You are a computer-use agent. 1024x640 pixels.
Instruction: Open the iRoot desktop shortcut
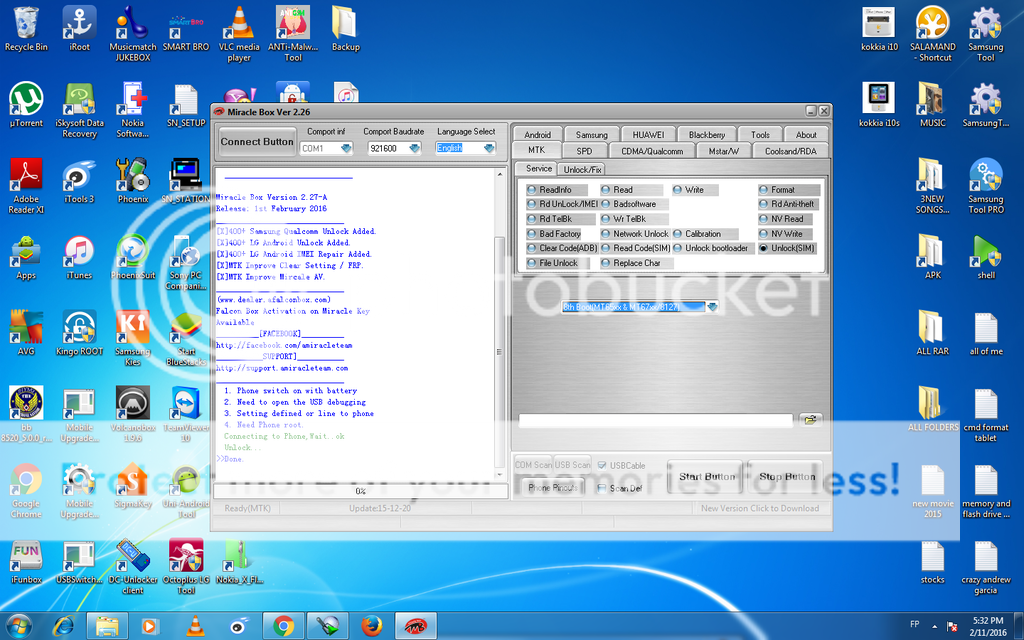[x=79, y=27]
